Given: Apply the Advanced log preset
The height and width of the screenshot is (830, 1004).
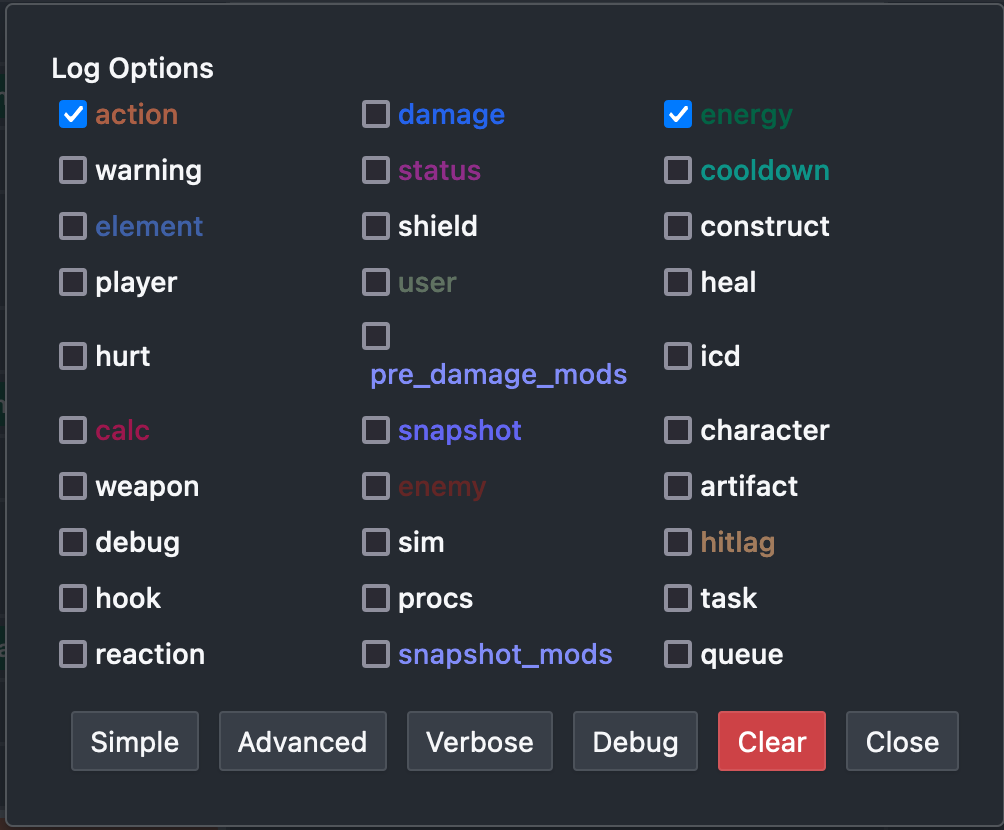Looking at the screenshot, I should 302,741.
